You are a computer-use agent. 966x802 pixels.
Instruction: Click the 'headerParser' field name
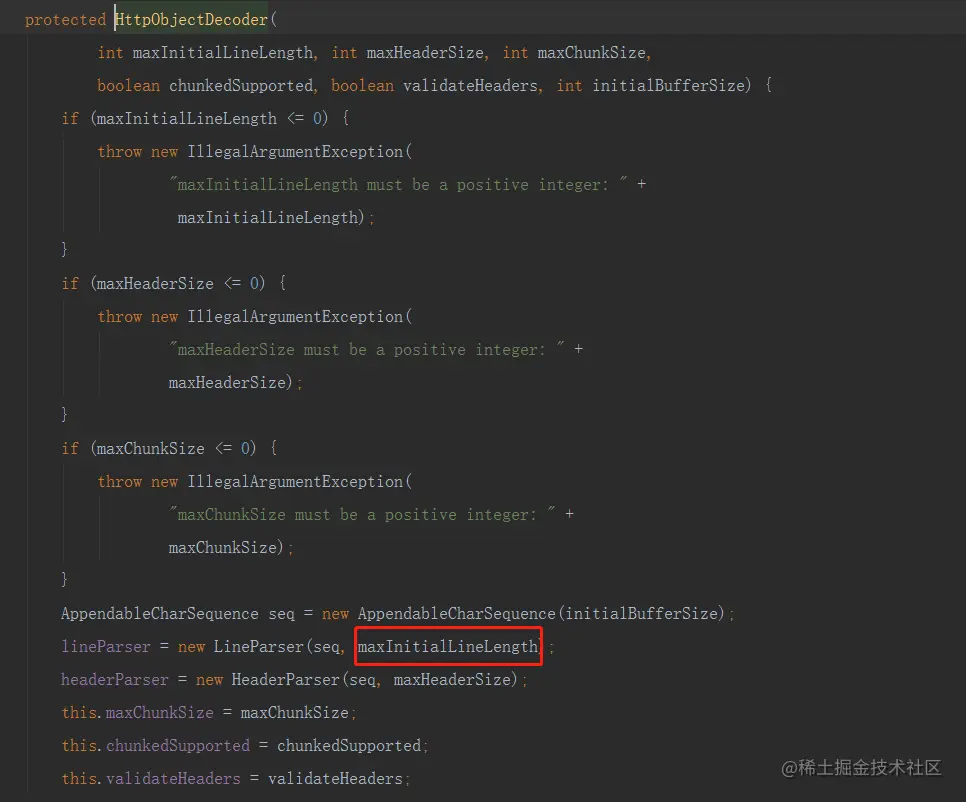[115, 679]
